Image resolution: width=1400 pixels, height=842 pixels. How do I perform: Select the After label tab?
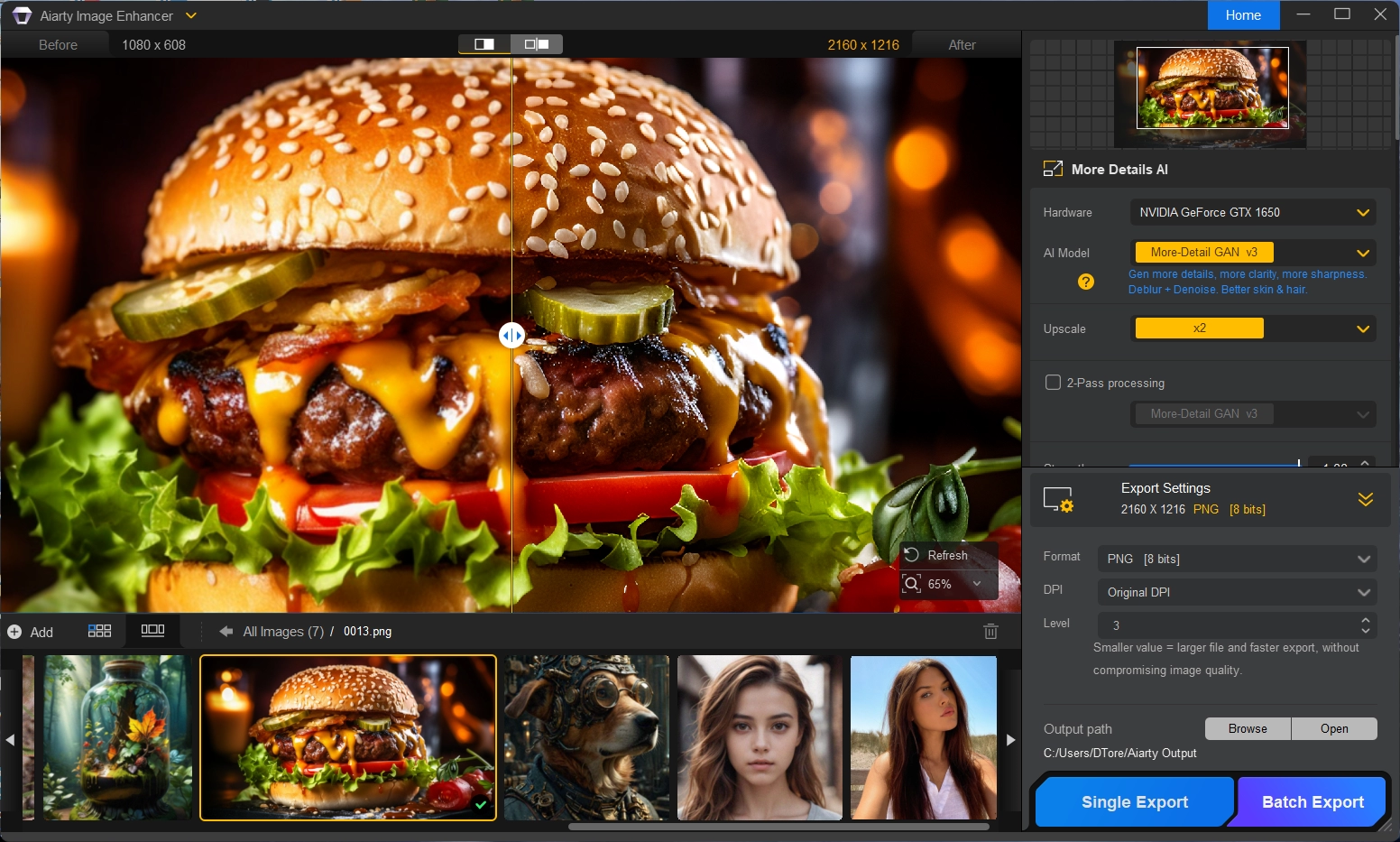click(x=962, y=45)
